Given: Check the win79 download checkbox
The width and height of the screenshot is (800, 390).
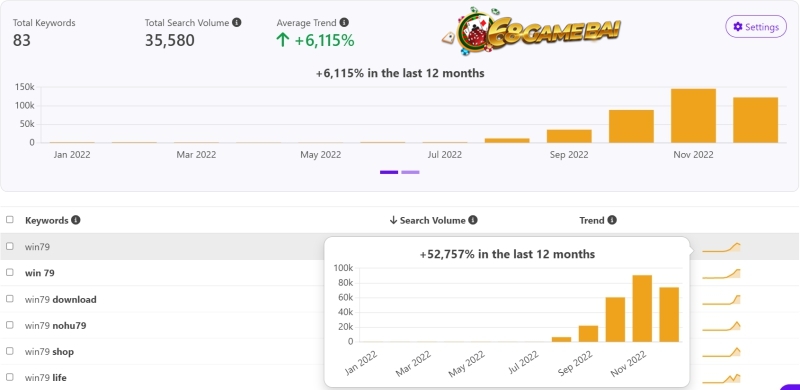Looking at the screenshot, I should pos(10,299).
